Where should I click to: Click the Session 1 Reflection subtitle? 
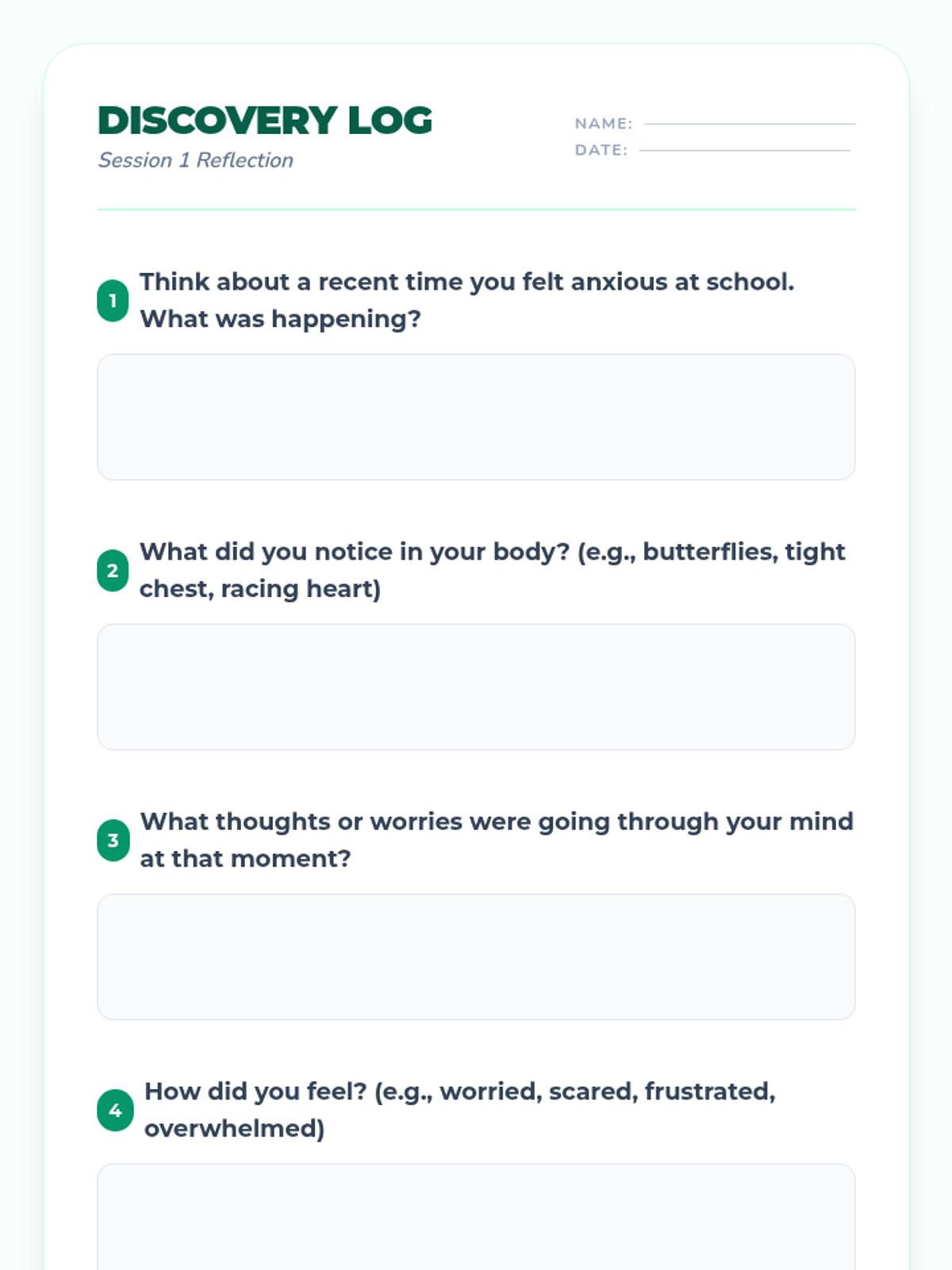[x=195, y=160]
